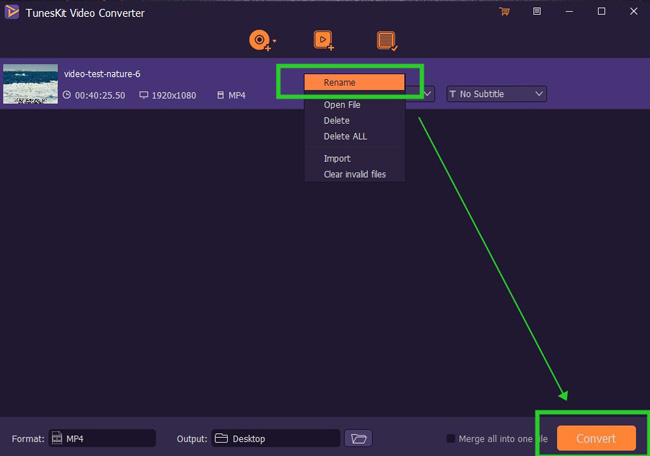Click the 00:40:25.50 duration text
The image size is (650, 456).
pyautogui.click(x=100, y=95)
